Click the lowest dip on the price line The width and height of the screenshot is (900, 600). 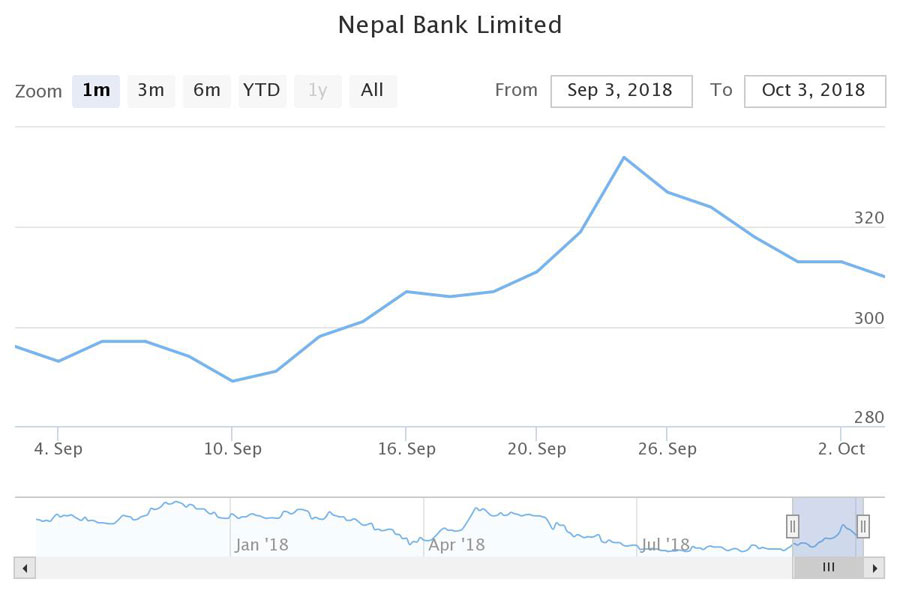tap(232, 381)
